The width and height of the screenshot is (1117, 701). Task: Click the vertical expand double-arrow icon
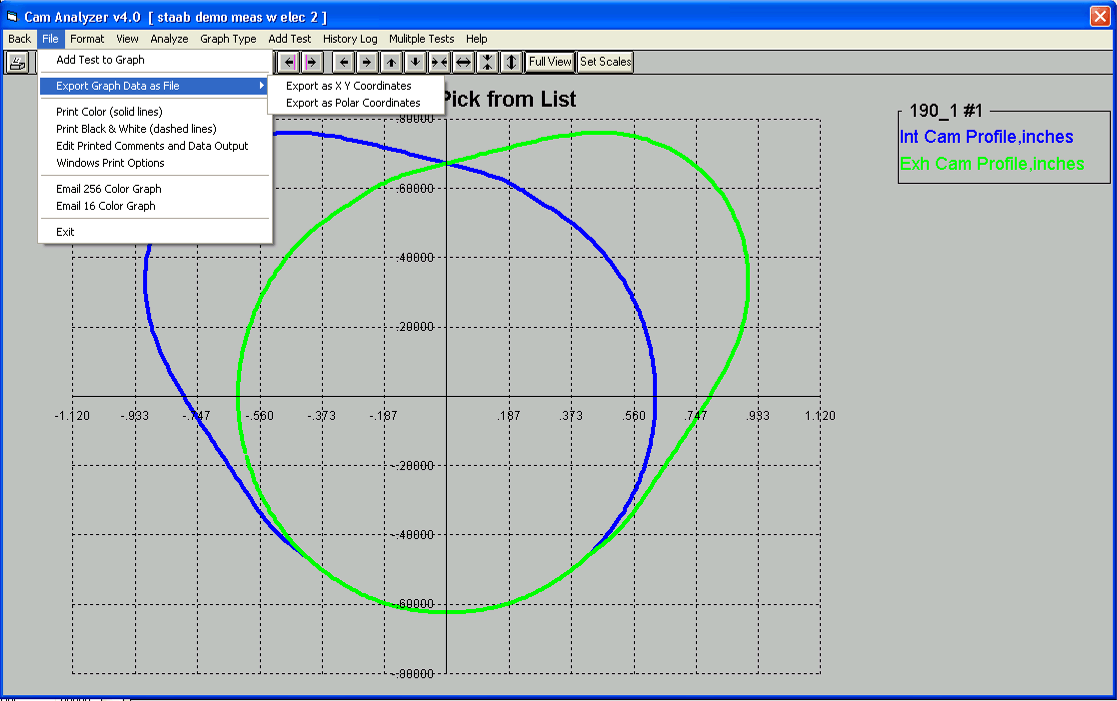(511, 62)
